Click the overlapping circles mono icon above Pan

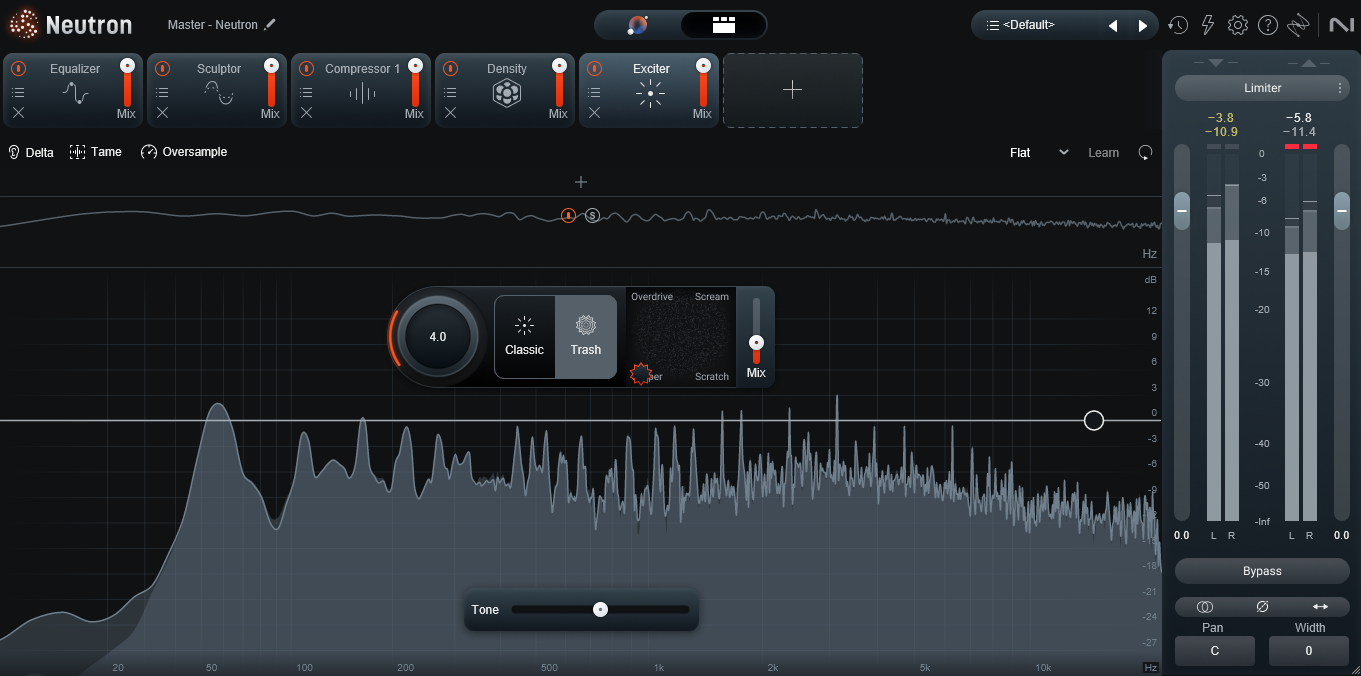click(1204, 606)
